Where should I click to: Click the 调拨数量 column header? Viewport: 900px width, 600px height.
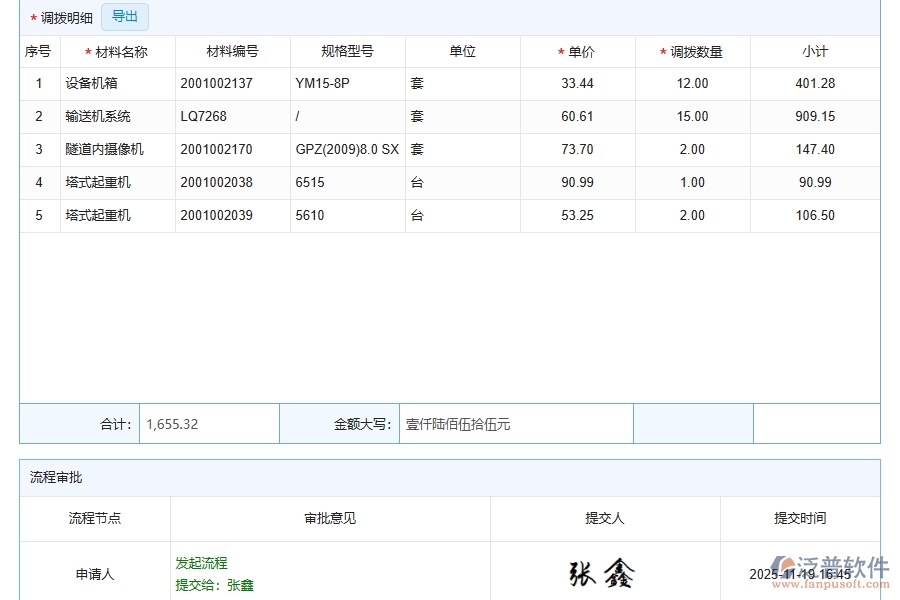pyautogui.click(x=693, y=51)
